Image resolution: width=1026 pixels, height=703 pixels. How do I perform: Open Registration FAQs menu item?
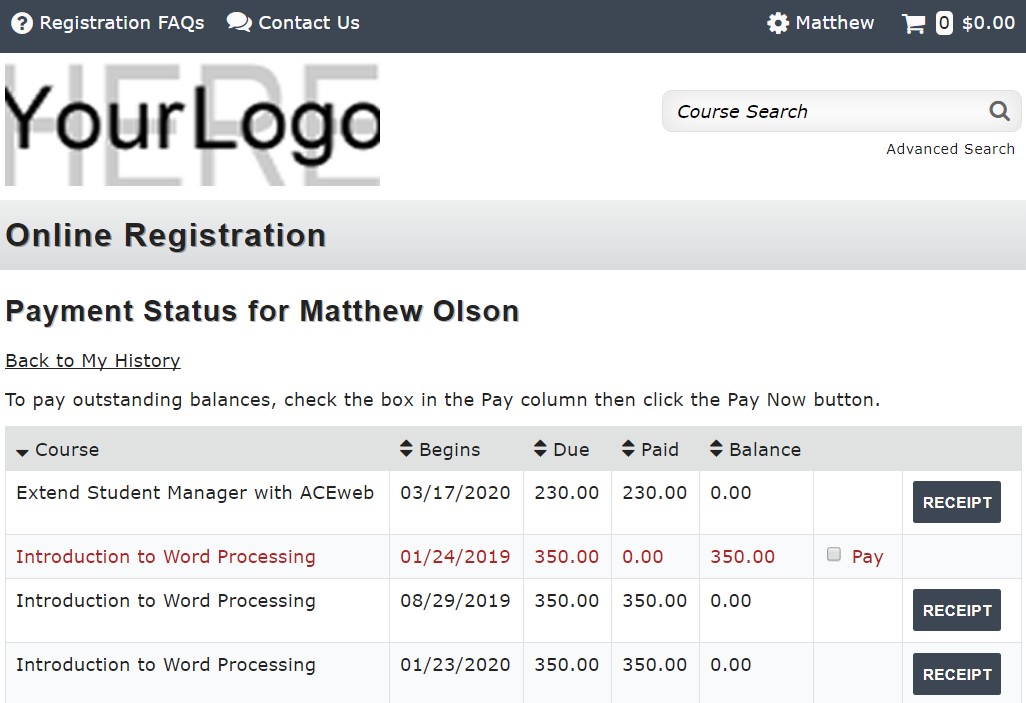tap(121, 23)
